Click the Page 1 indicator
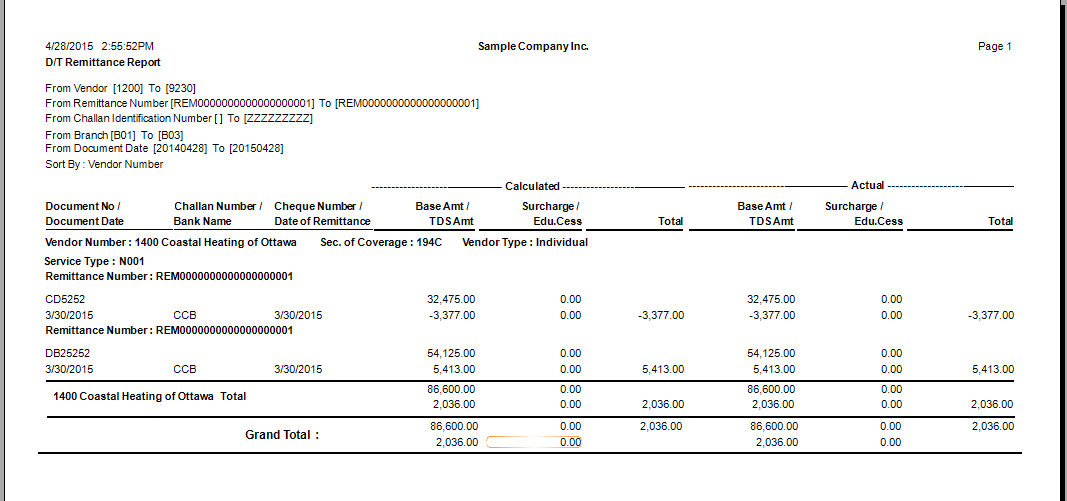1067x501 pixels. tap(994, 47)
